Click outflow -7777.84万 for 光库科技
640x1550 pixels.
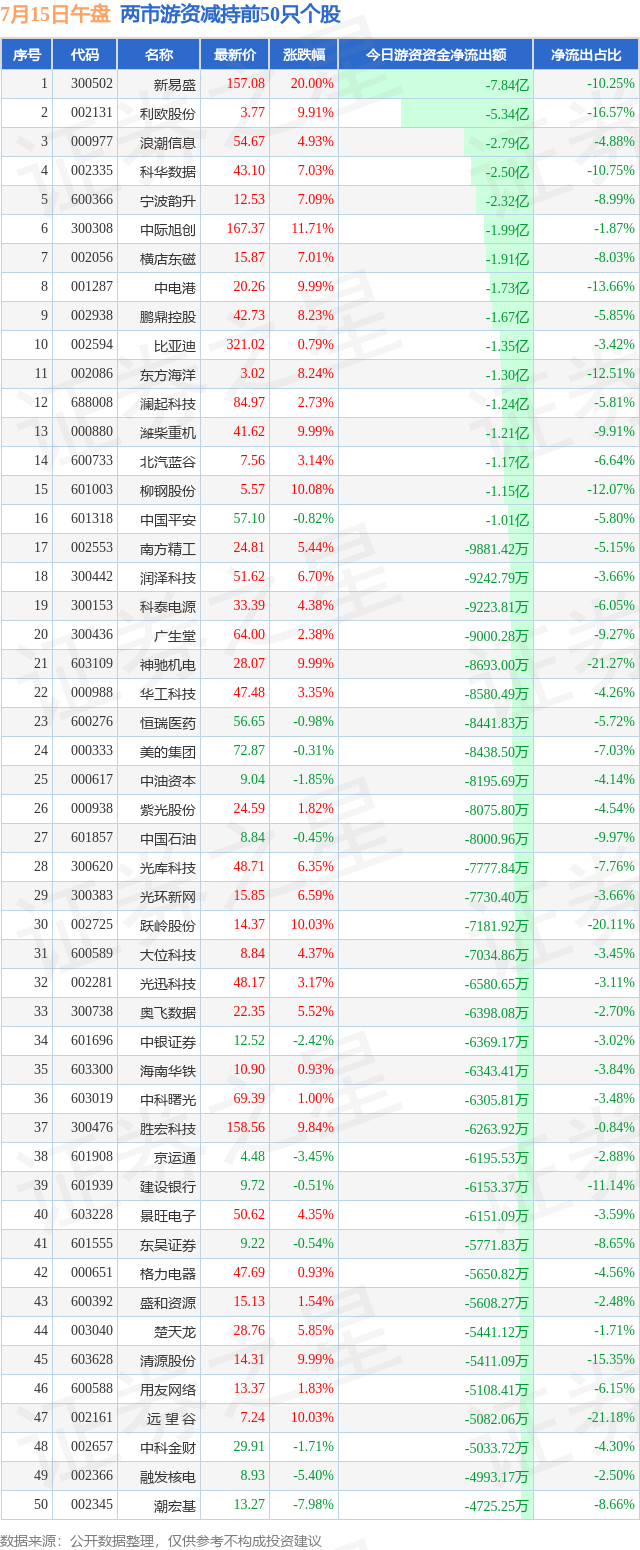tap(497, 867)
